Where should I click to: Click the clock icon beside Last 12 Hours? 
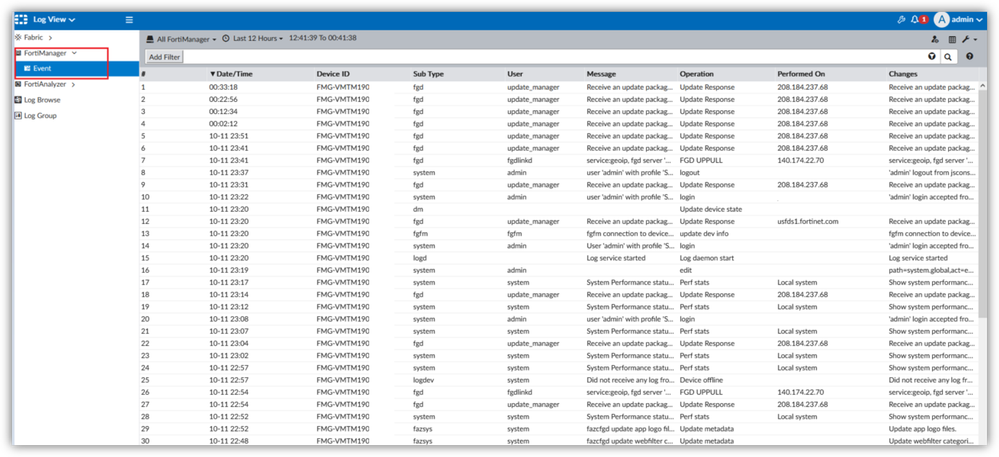[226, 39]
